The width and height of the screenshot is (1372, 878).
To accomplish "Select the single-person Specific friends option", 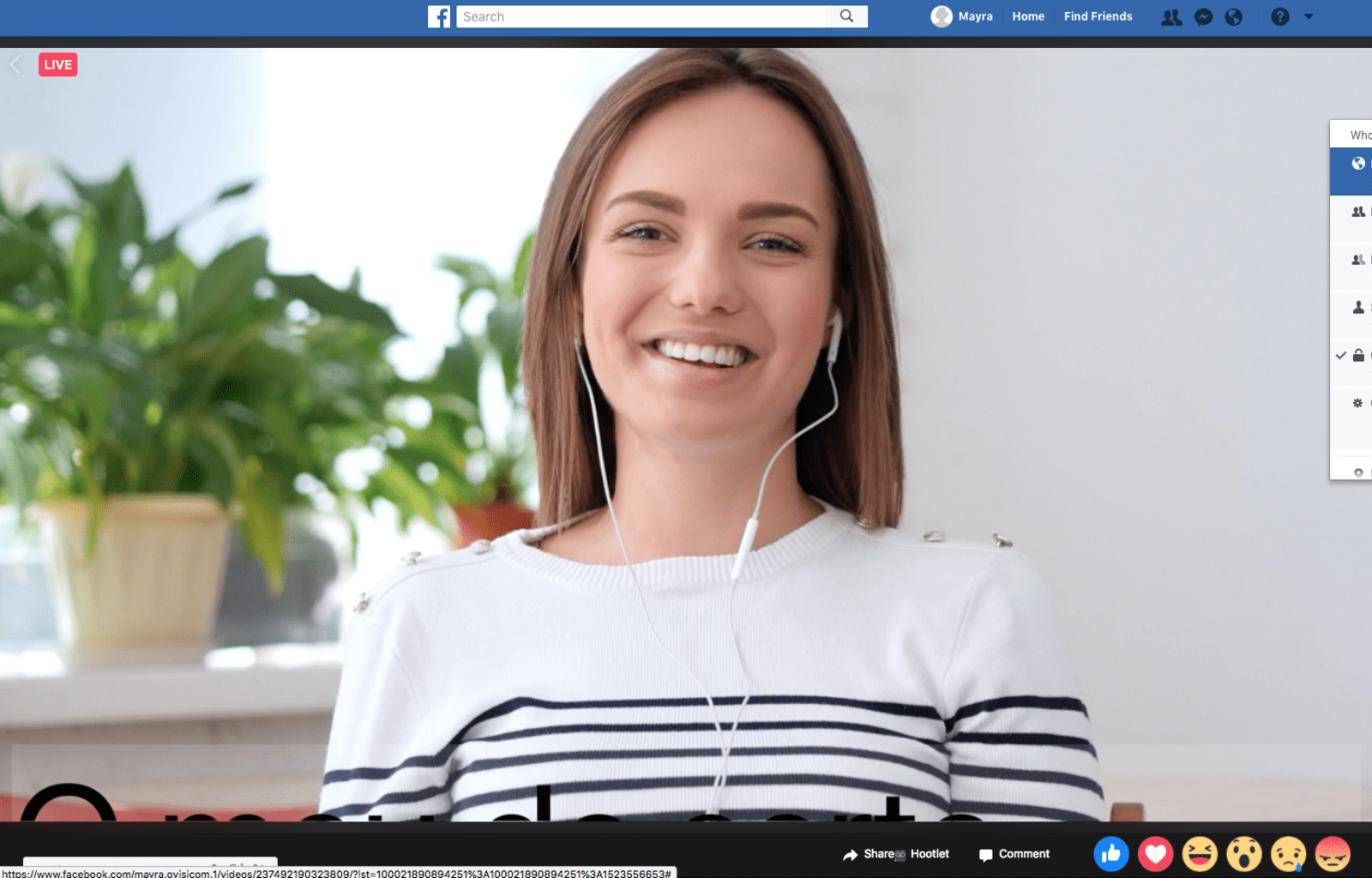I will pos(1351,315).
